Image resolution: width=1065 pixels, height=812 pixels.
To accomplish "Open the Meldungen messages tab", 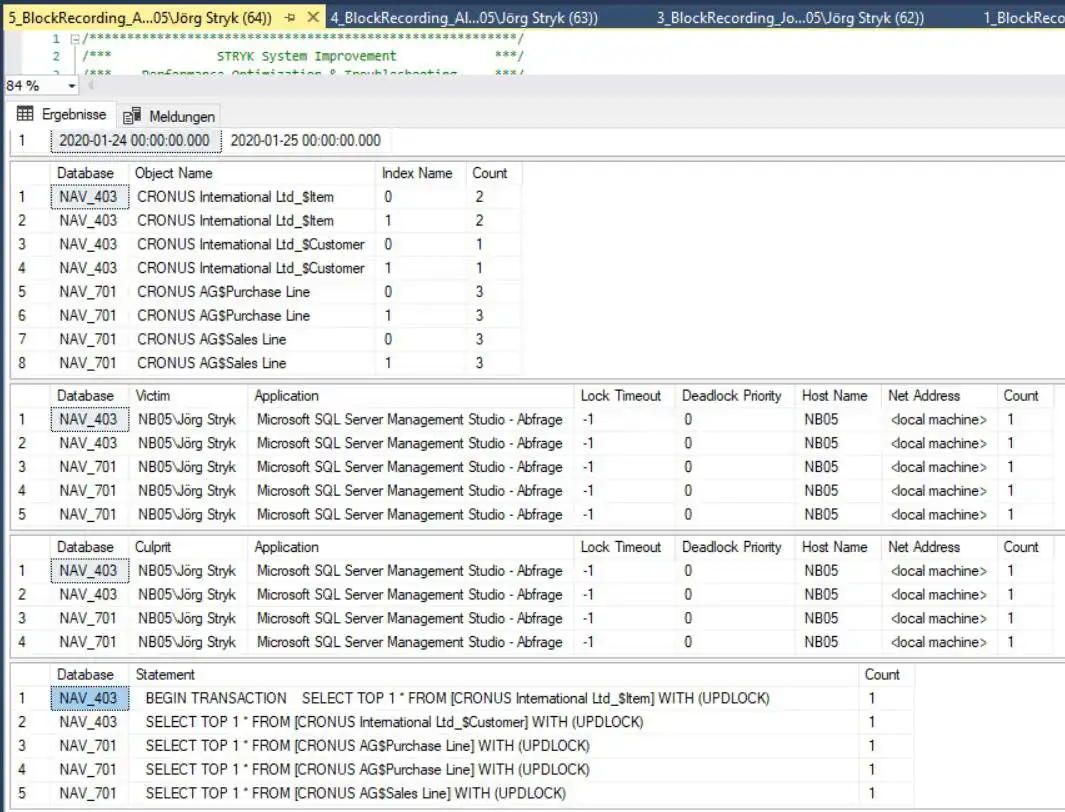I will click(x=169, y=117).
